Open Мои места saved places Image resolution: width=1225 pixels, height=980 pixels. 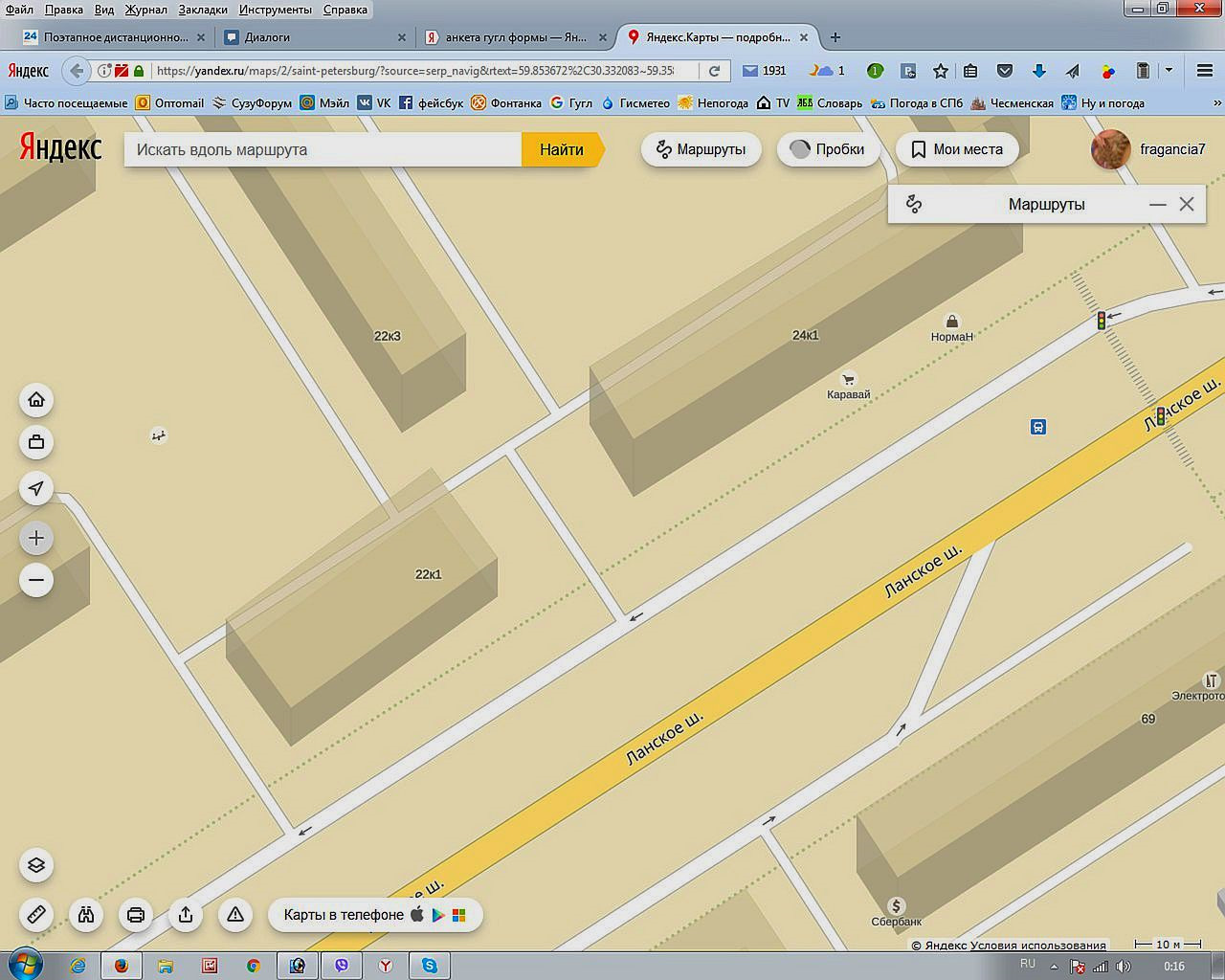[x=957, y=149]
